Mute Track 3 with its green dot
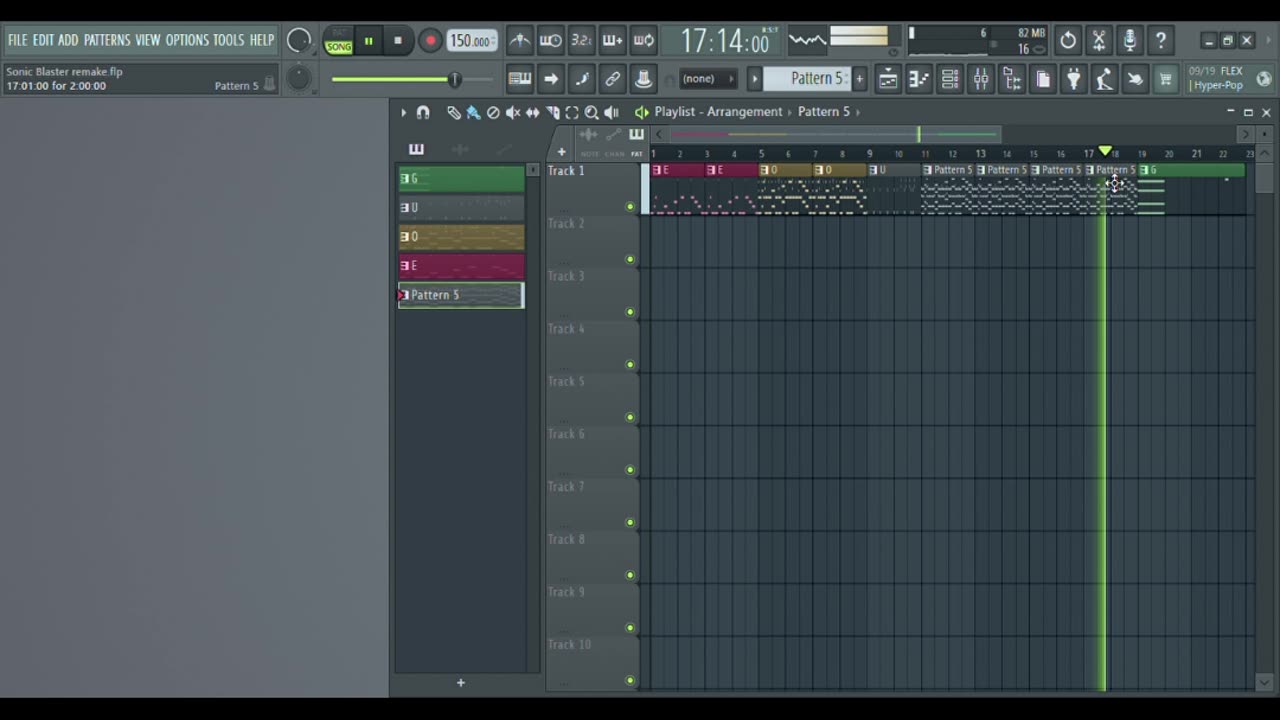Image resolution: width=1280 pixels, height=720 pixels. [630, 312]
